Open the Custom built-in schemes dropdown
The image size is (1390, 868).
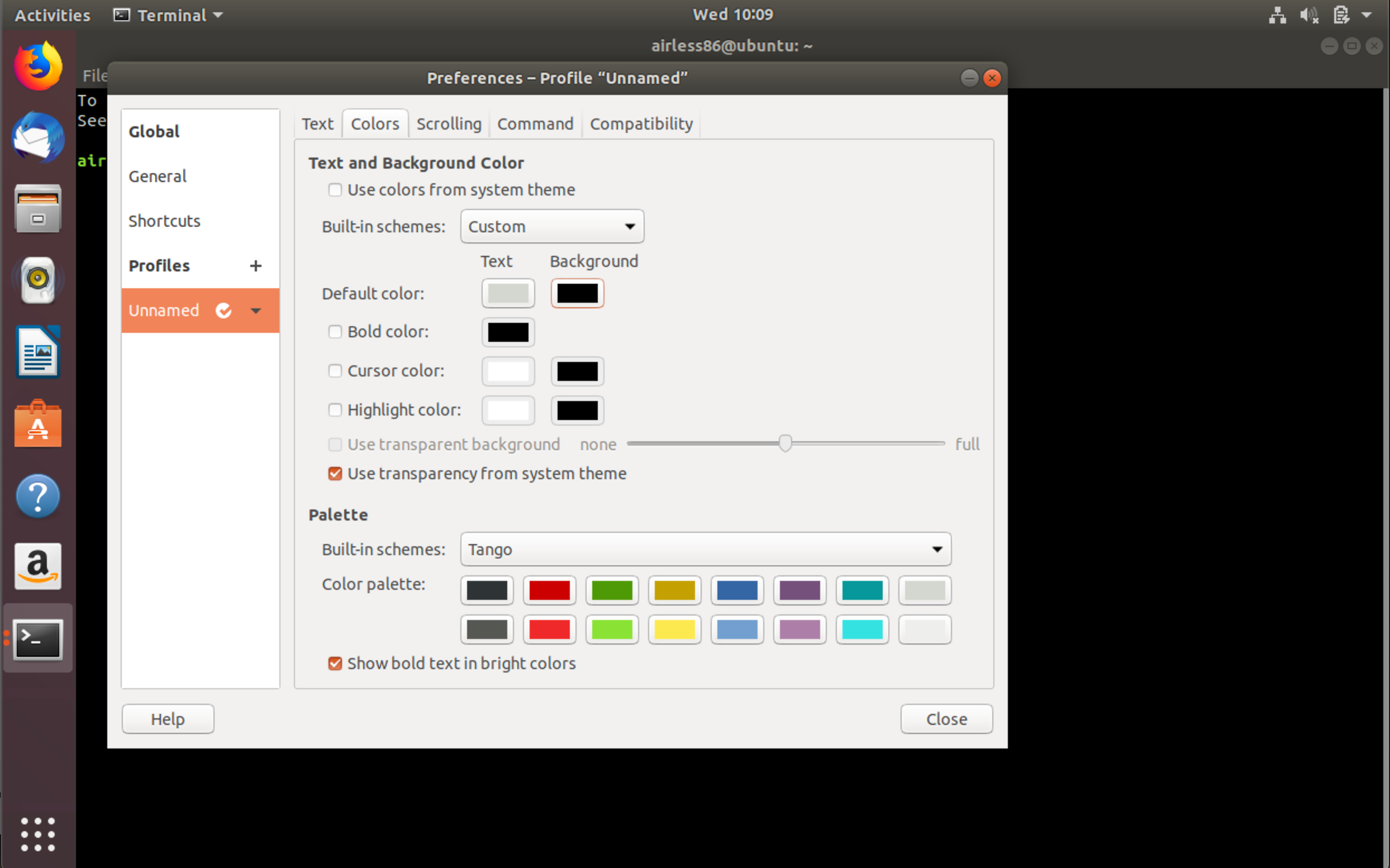(552, 227)
